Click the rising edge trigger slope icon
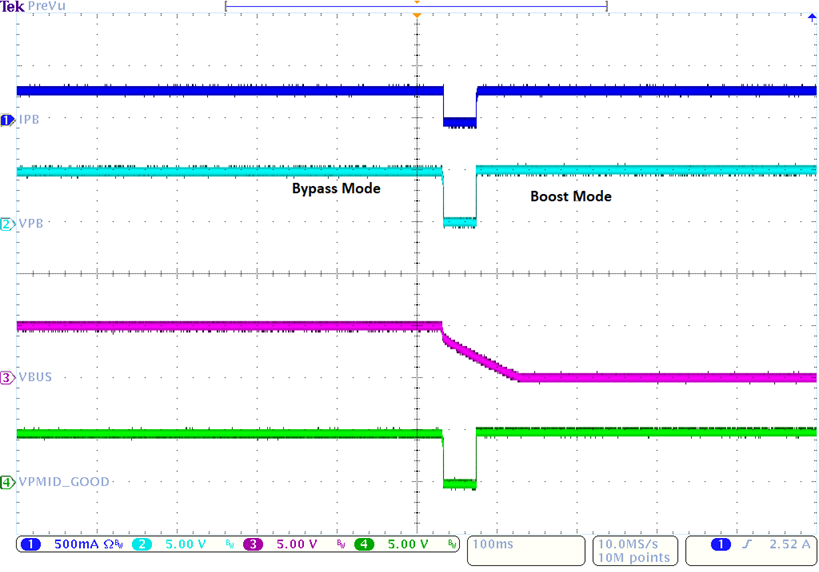 [746, 545]
